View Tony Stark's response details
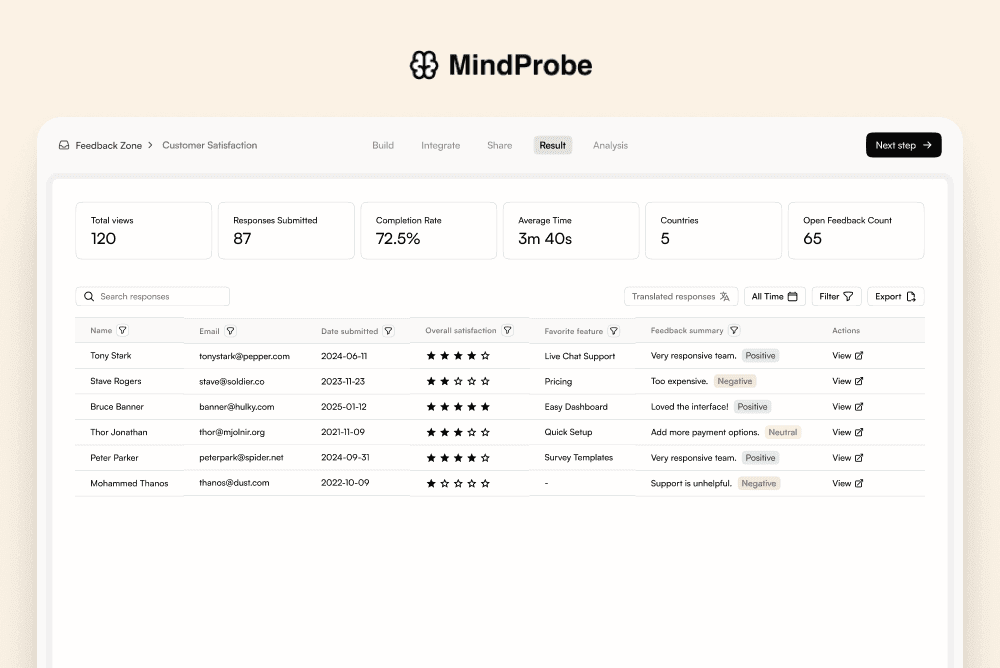The height and width of the screenshot is (668, 1000). point(847,355)
